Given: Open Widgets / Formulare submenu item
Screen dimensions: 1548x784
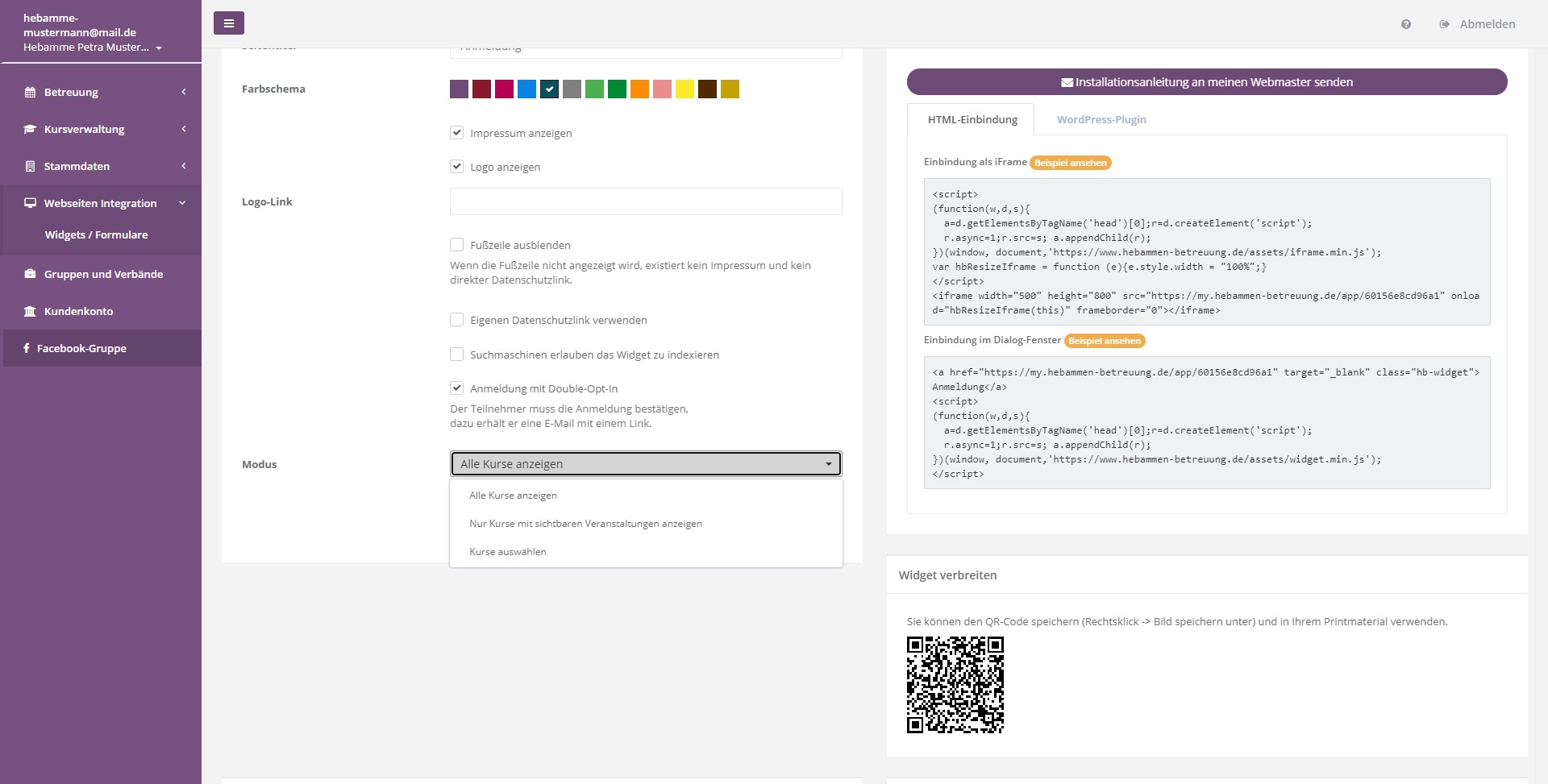Looking at the screenshot, I should [96, 235].
